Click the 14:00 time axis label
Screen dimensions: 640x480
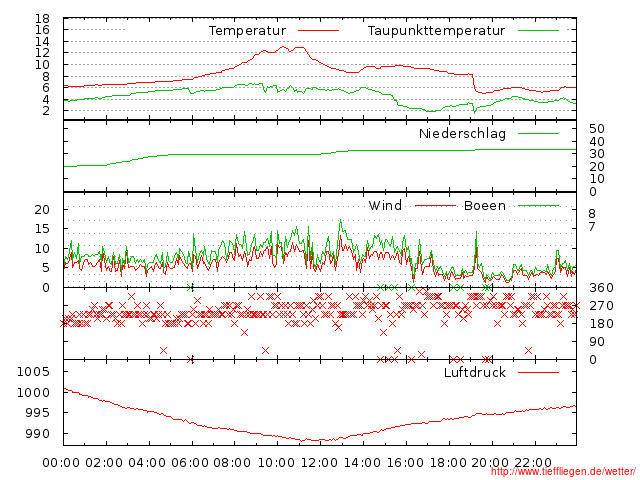pos(362,462)
